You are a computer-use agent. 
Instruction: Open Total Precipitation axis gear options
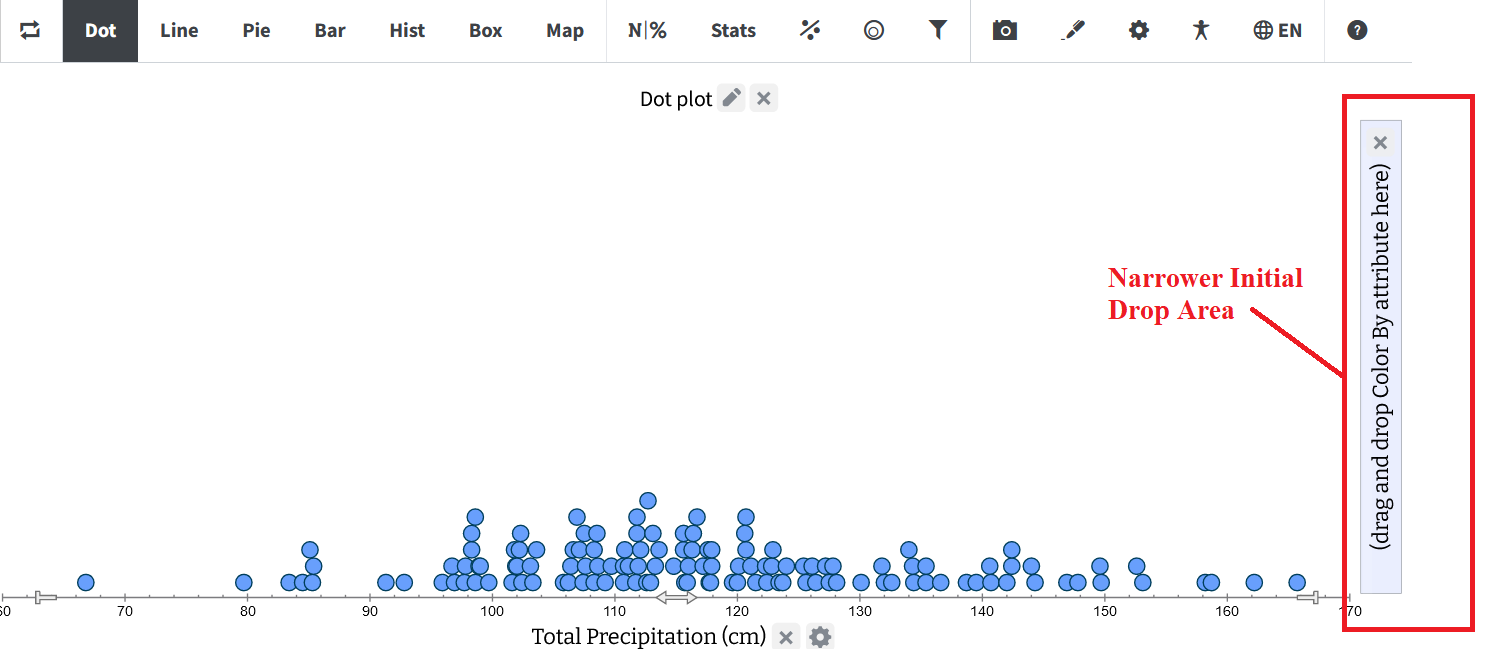[820, 637]
